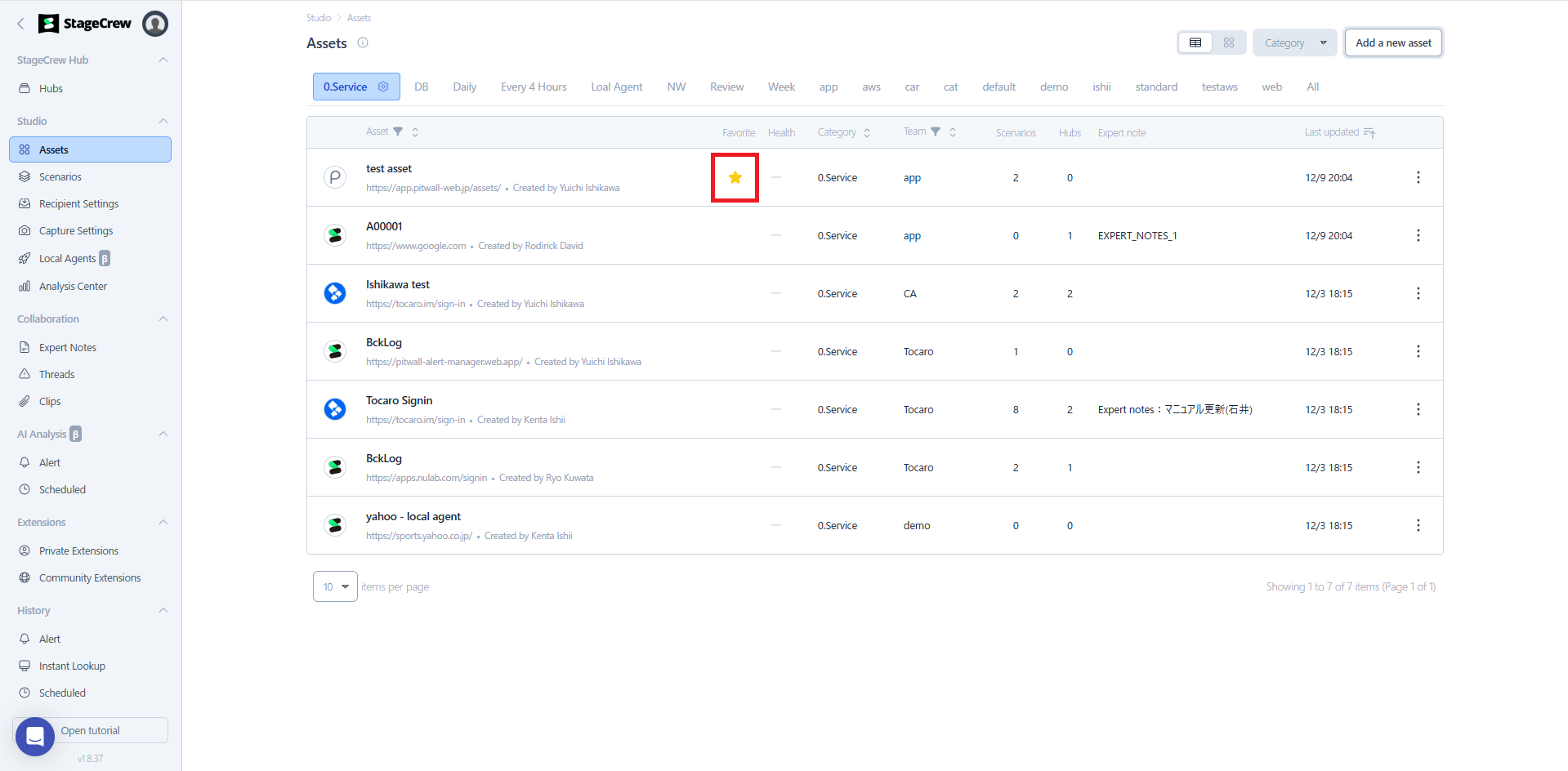Switch to table list view
This screenshot has width=1568, height=771.
[1195, 42]
